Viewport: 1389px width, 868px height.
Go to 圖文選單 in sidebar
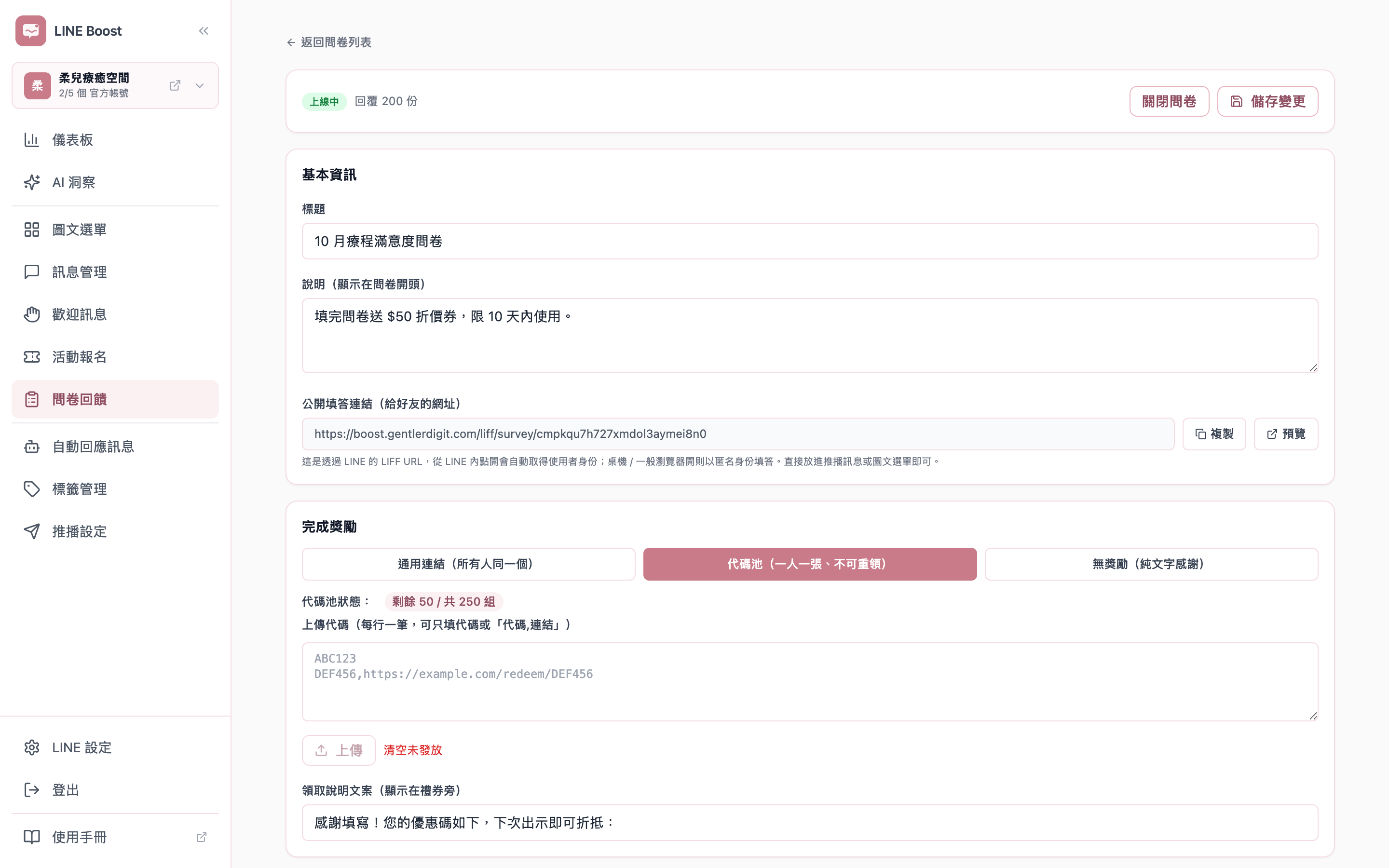[x=115, y=230]
